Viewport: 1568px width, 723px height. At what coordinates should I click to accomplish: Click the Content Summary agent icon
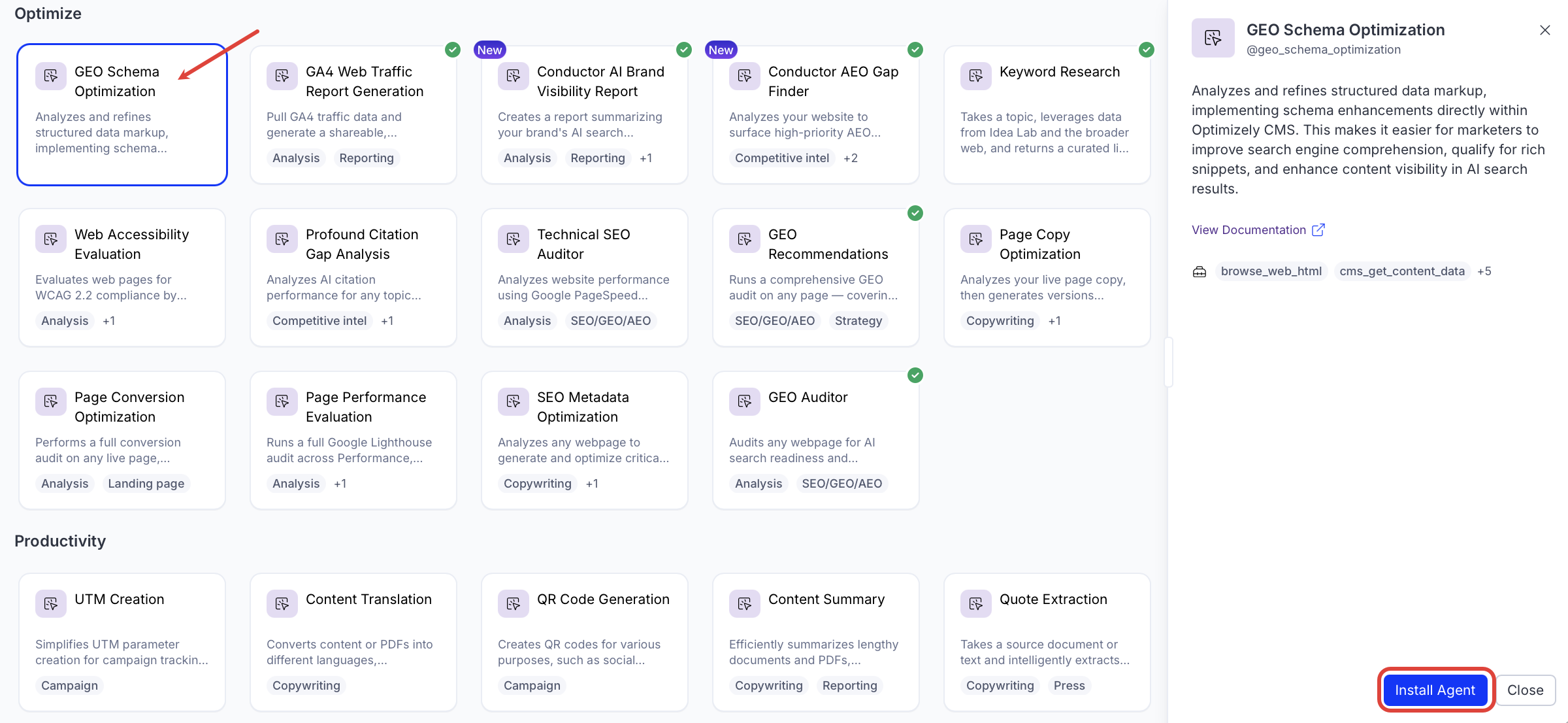744,603
